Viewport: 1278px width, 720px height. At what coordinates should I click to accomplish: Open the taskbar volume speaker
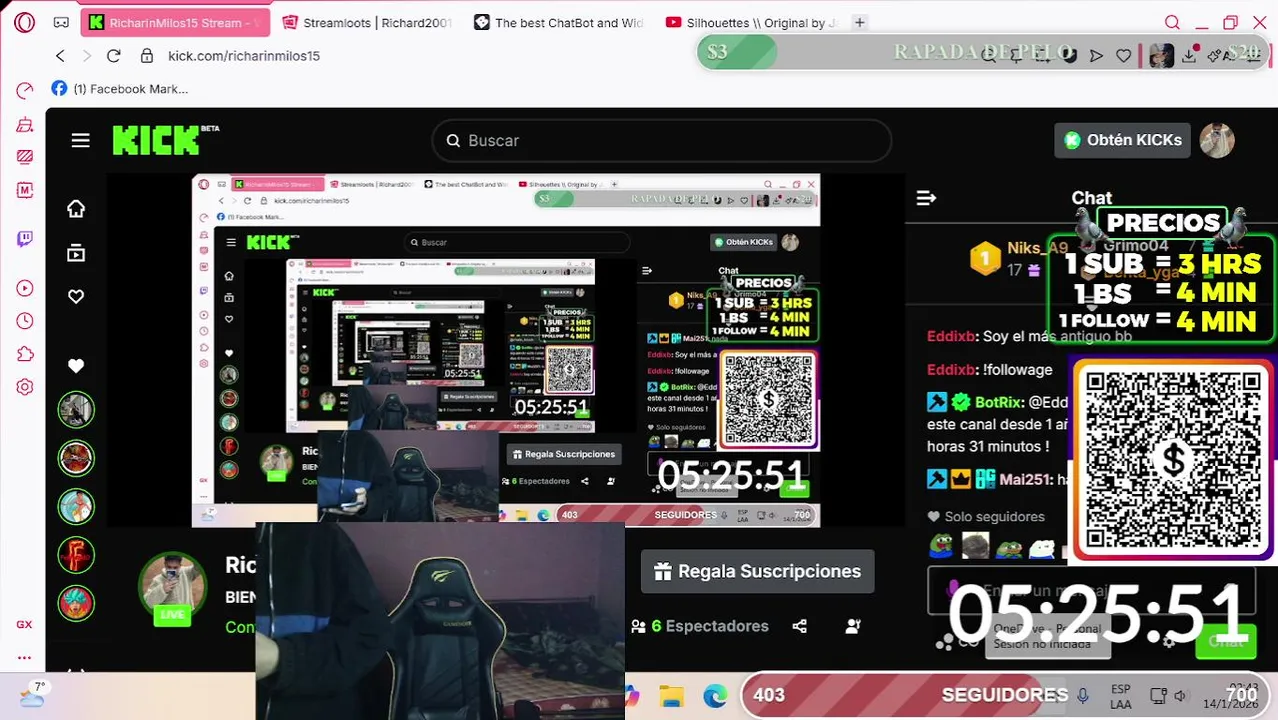(x=1181, y=696)
